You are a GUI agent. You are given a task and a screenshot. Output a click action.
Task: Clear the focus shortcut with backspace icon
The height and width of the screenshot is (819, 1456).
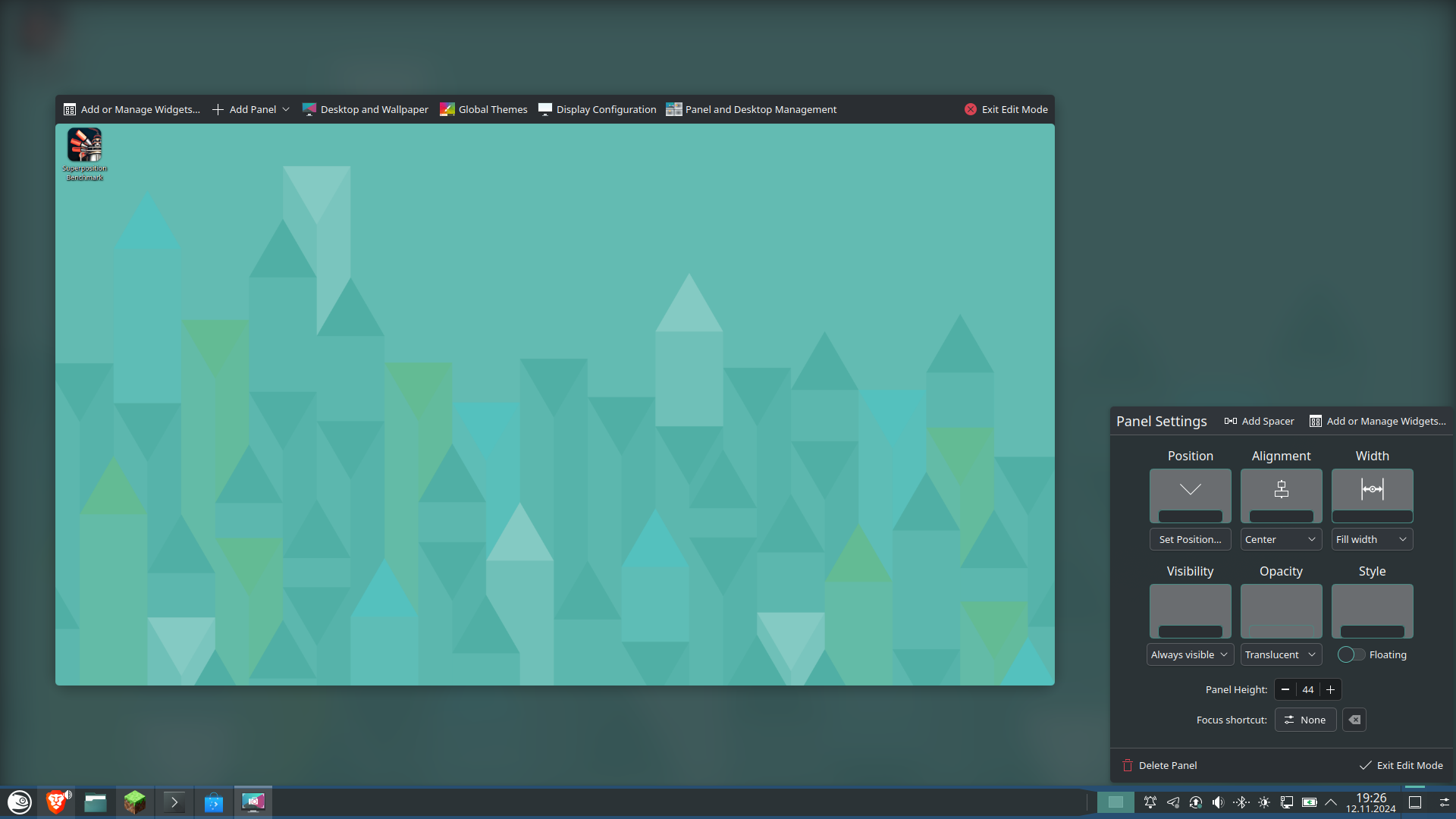[x=1354, y=720]
